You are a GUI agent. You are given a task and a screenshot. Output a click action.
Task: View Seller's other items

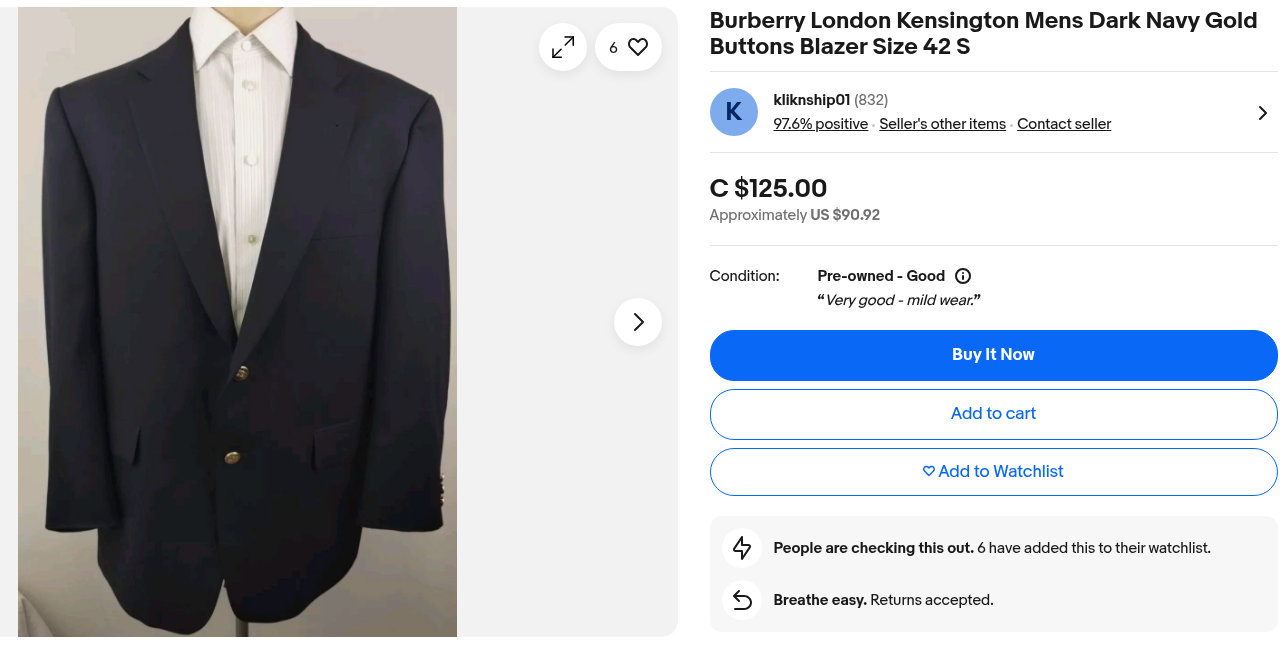pyautogui.click(x=942, y=124)
